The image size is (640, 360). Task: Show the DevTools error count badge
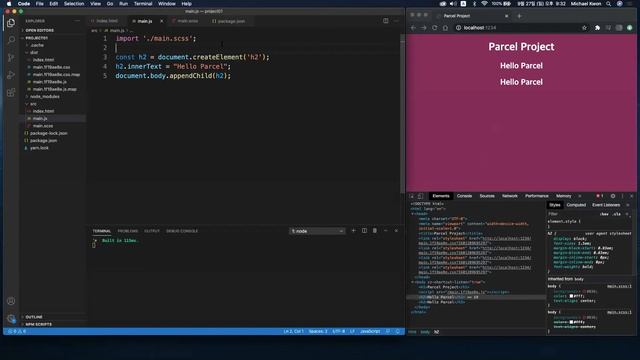coord(600,196)
